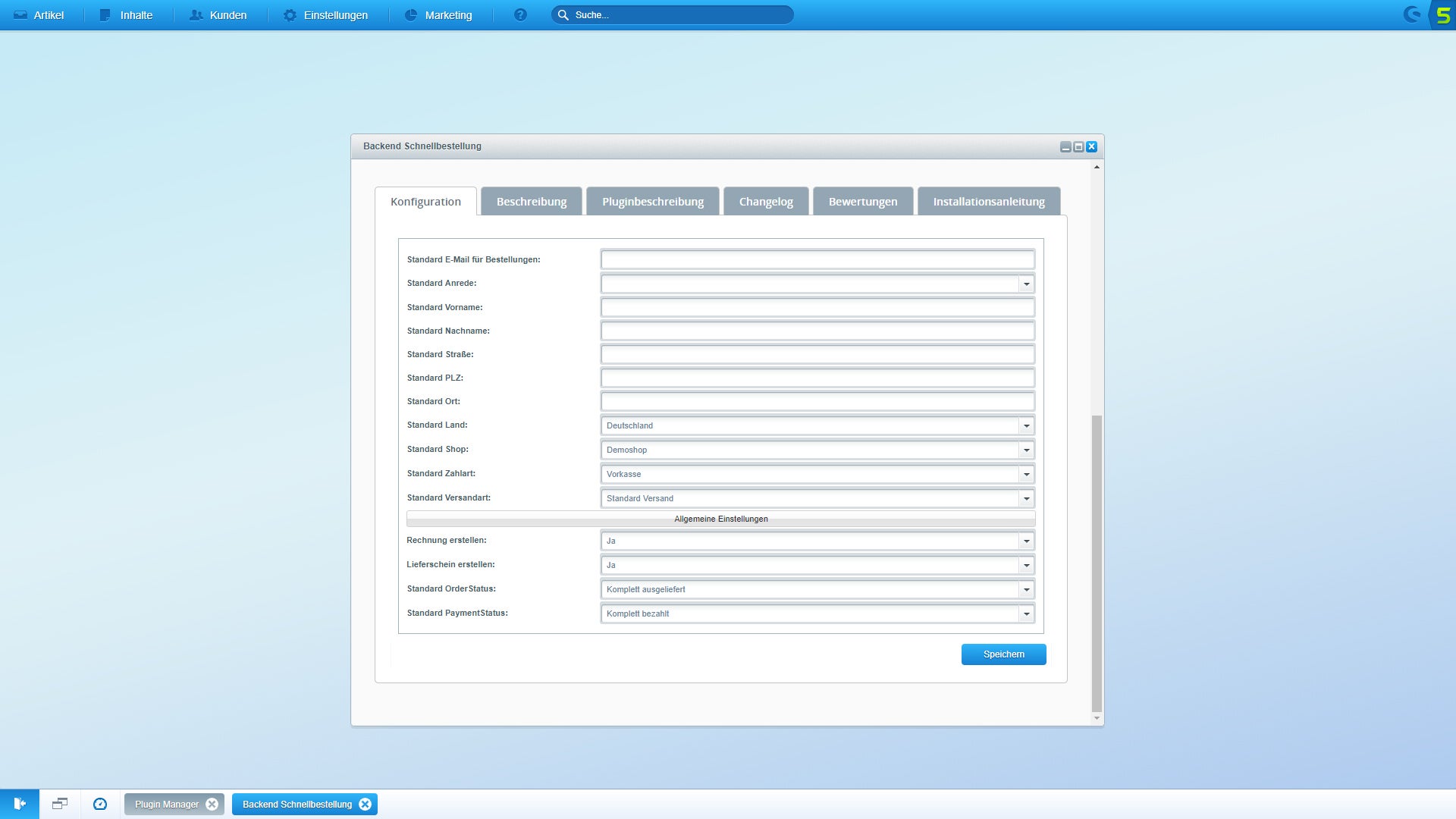This screenshot has width=1456, height=819.
Task: Click the window scrollbar down arrow
Action: click(1097, 718)
